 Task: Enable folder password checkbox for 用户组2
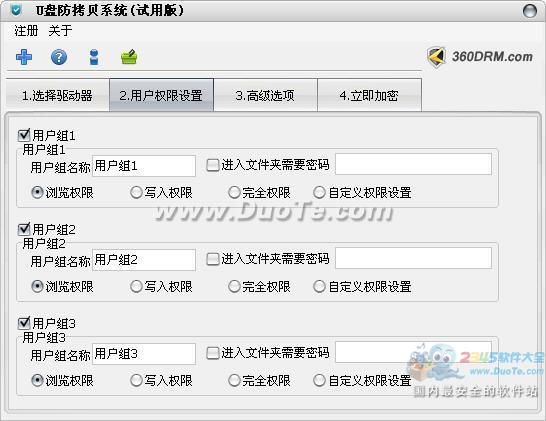click(x=212, y=259)
